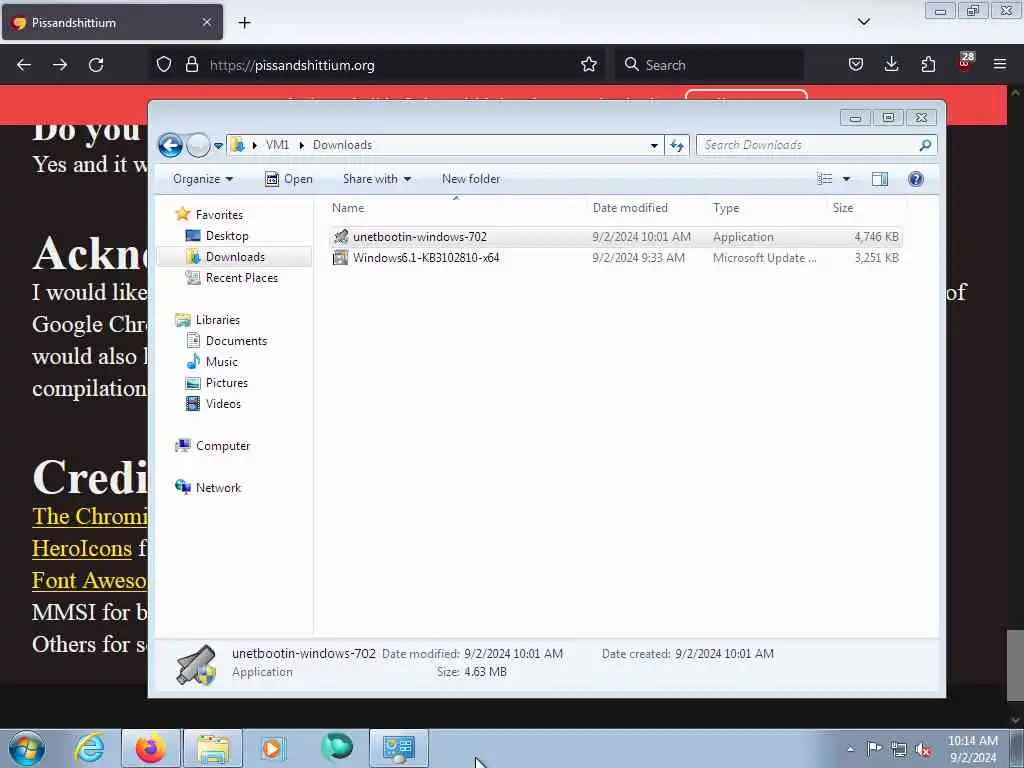Viewport: 1024px width, 768px height.
Task: Click the Explorer forward navigation button
Action: tap(198, 145)
